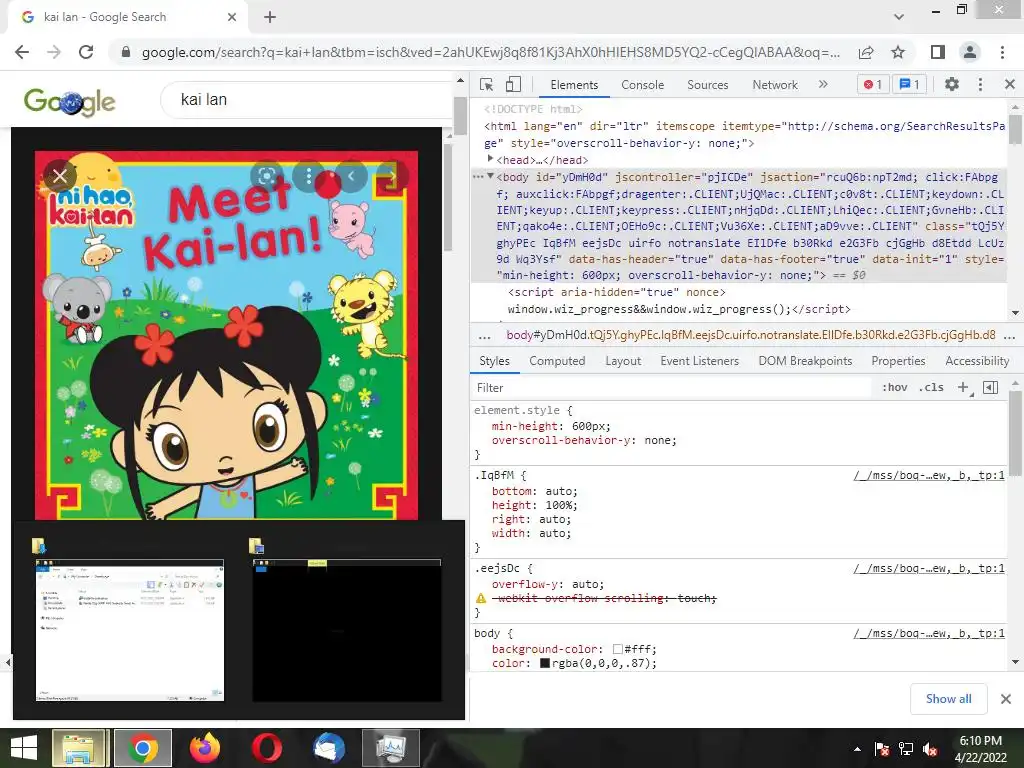The image size is (1024, 768).
Task: Close the DevTools panel
Action: coord(1010,84)
